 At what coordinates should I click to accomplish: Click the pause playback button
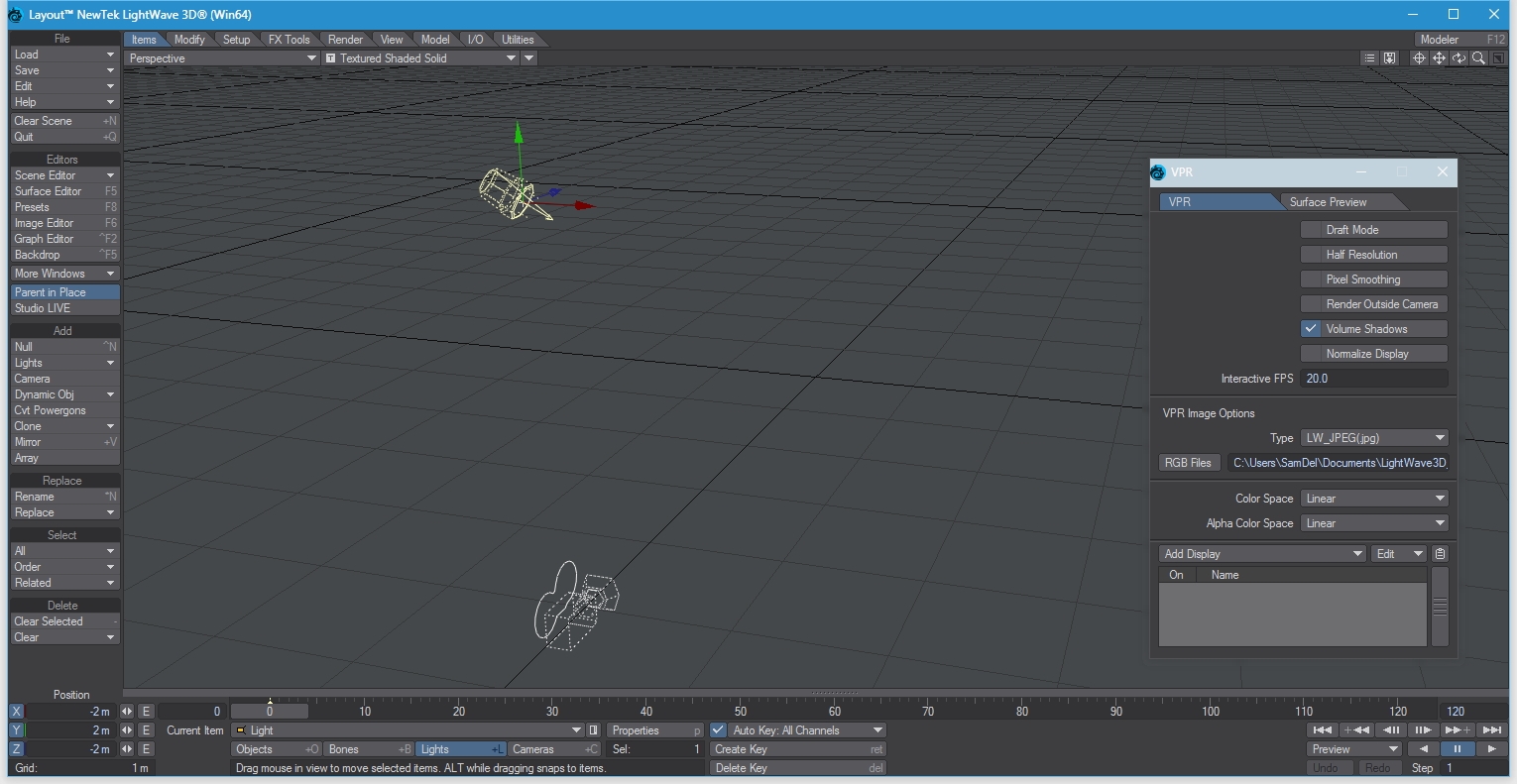click(1458, 749)
